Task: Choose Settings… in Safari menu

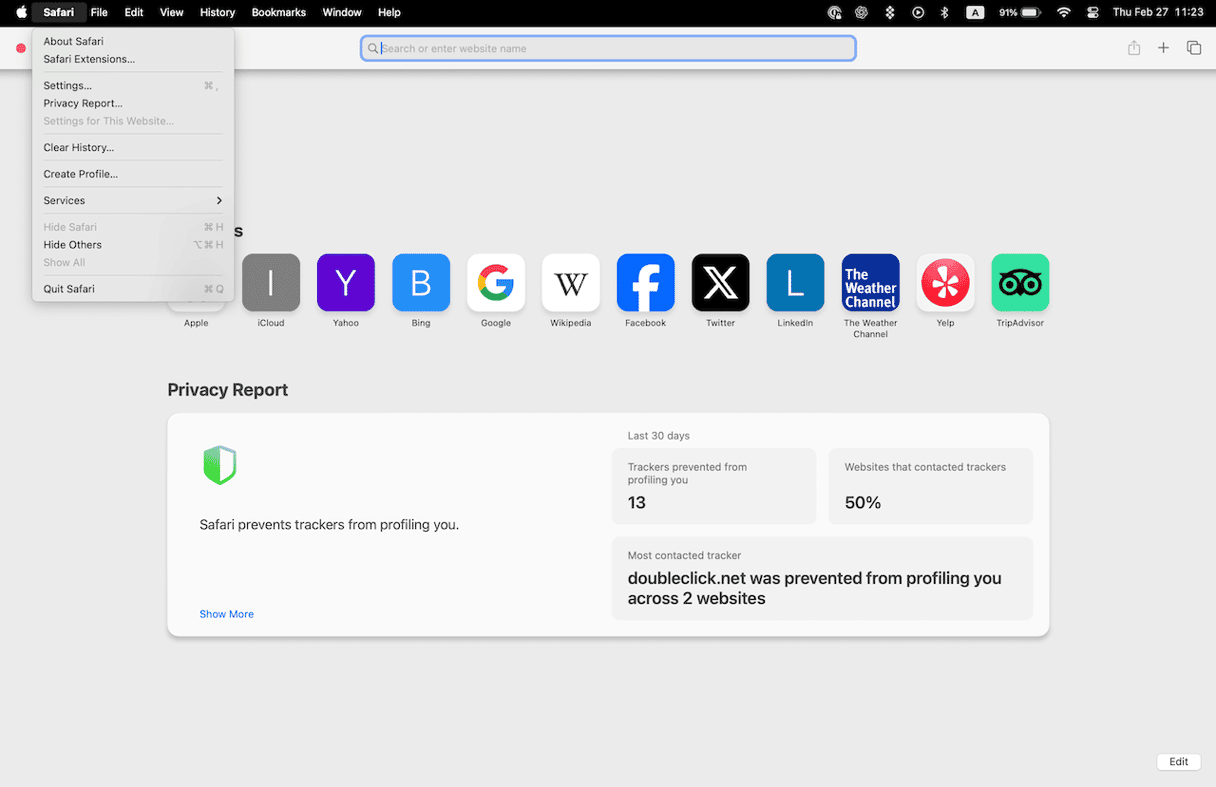Action: (x=68, y=86)
